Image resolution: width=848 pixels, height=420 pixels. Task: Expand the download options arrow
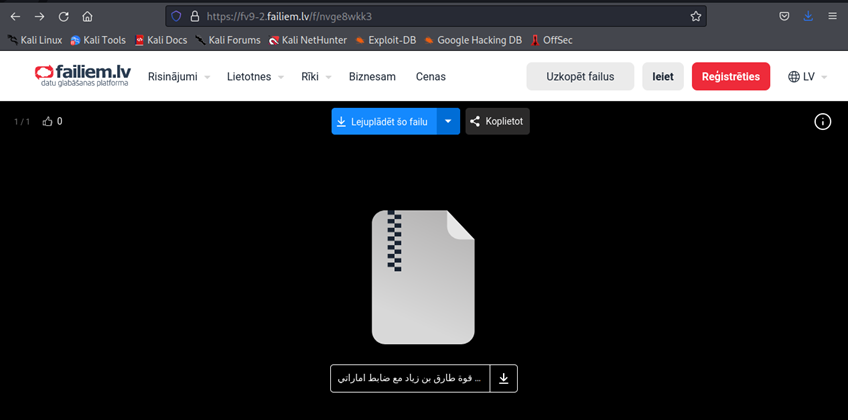448,122
